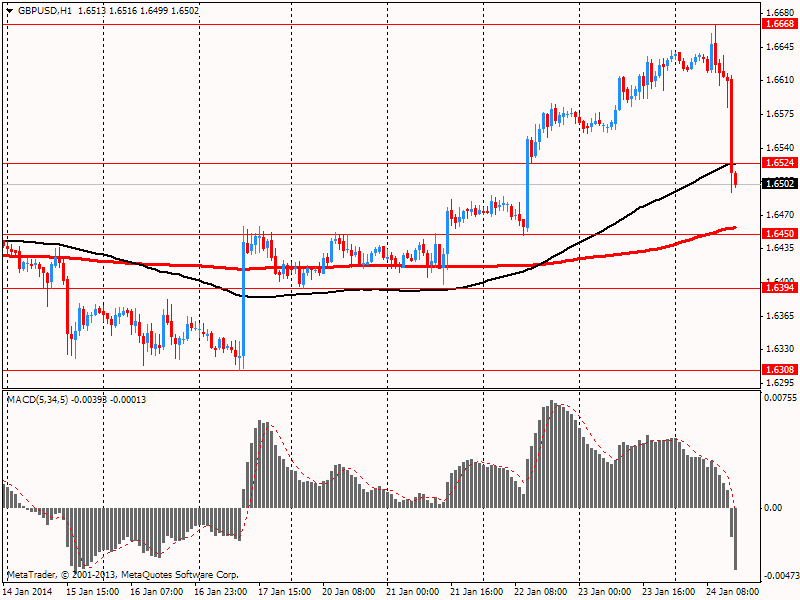This screenshot has width=800, height=600.
Task: Click the 16 Jan 23:00 time label
Action: tap(220, 592)
